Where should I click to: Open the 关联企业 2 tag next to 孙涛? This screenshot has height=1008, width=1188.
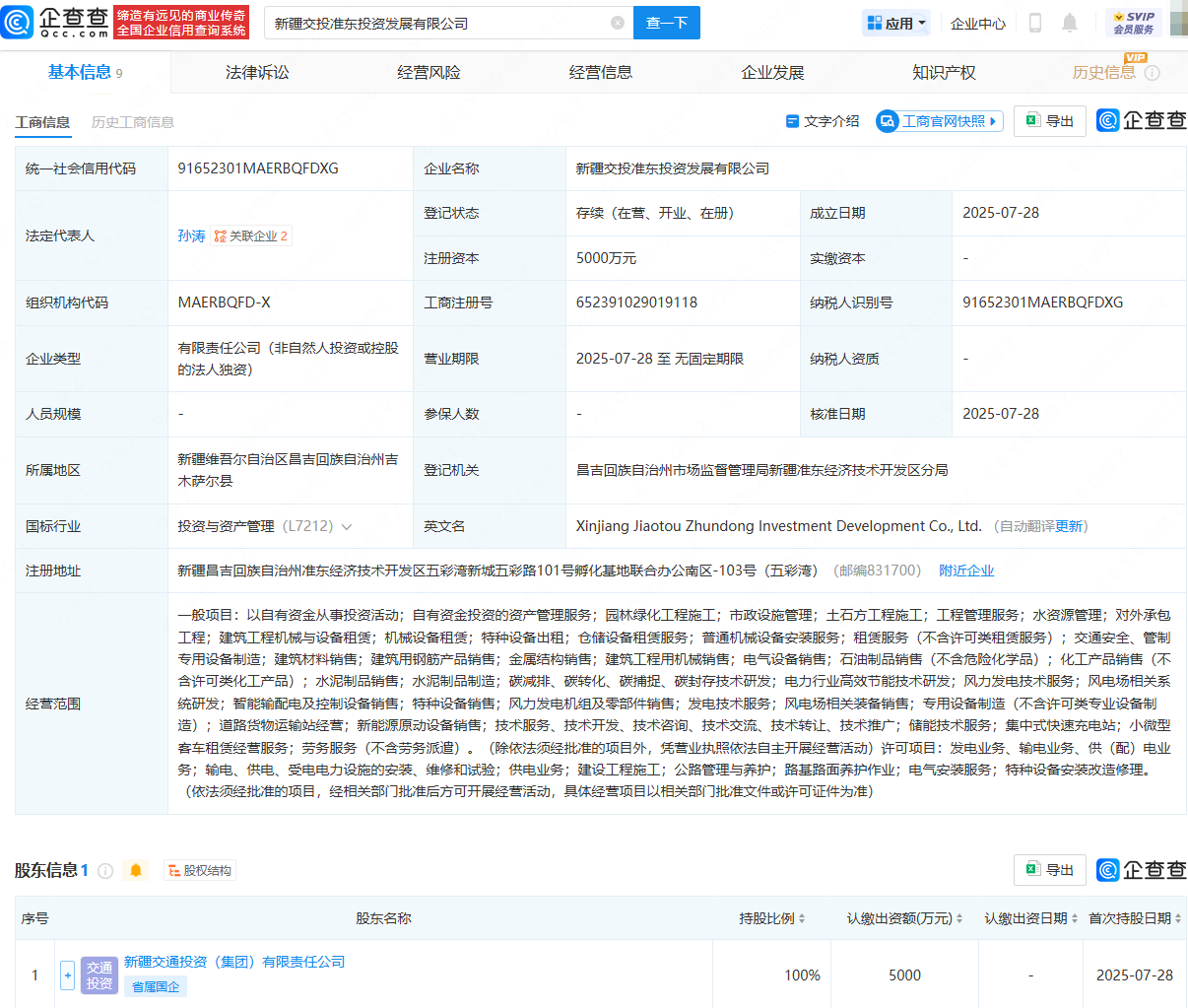pyautogui.click(x=251, y=236)
